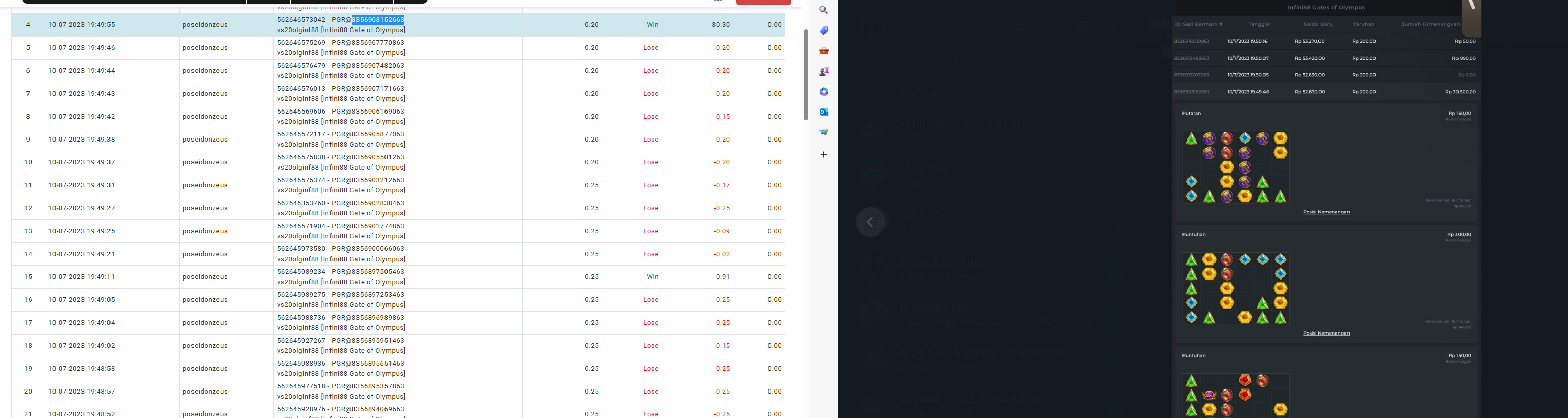
Task: Open the Microsoft 365 sidebar icon
Action: (x=823, y=91)
